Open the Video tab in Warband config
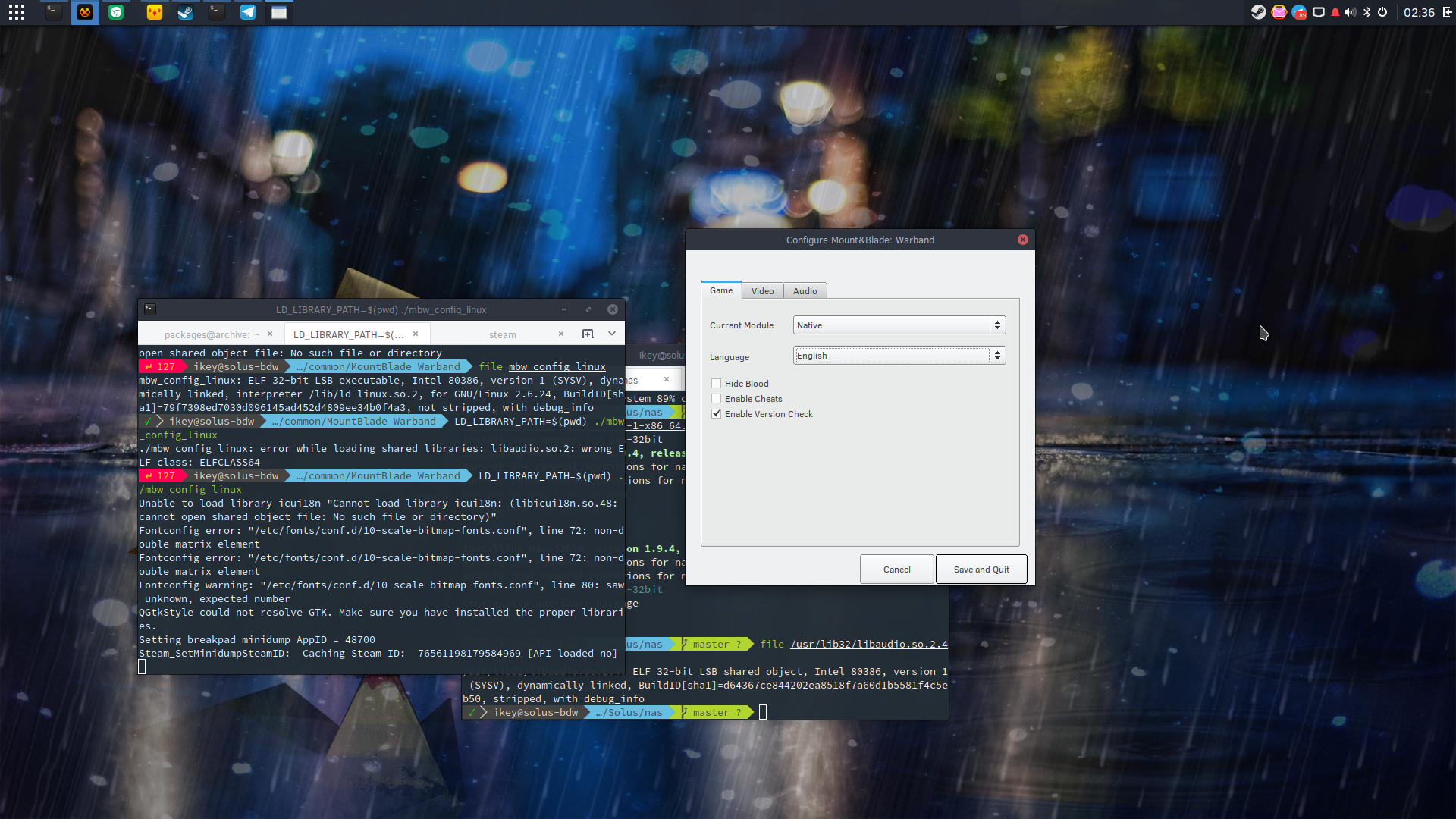1456x819 pixels. 762,291
